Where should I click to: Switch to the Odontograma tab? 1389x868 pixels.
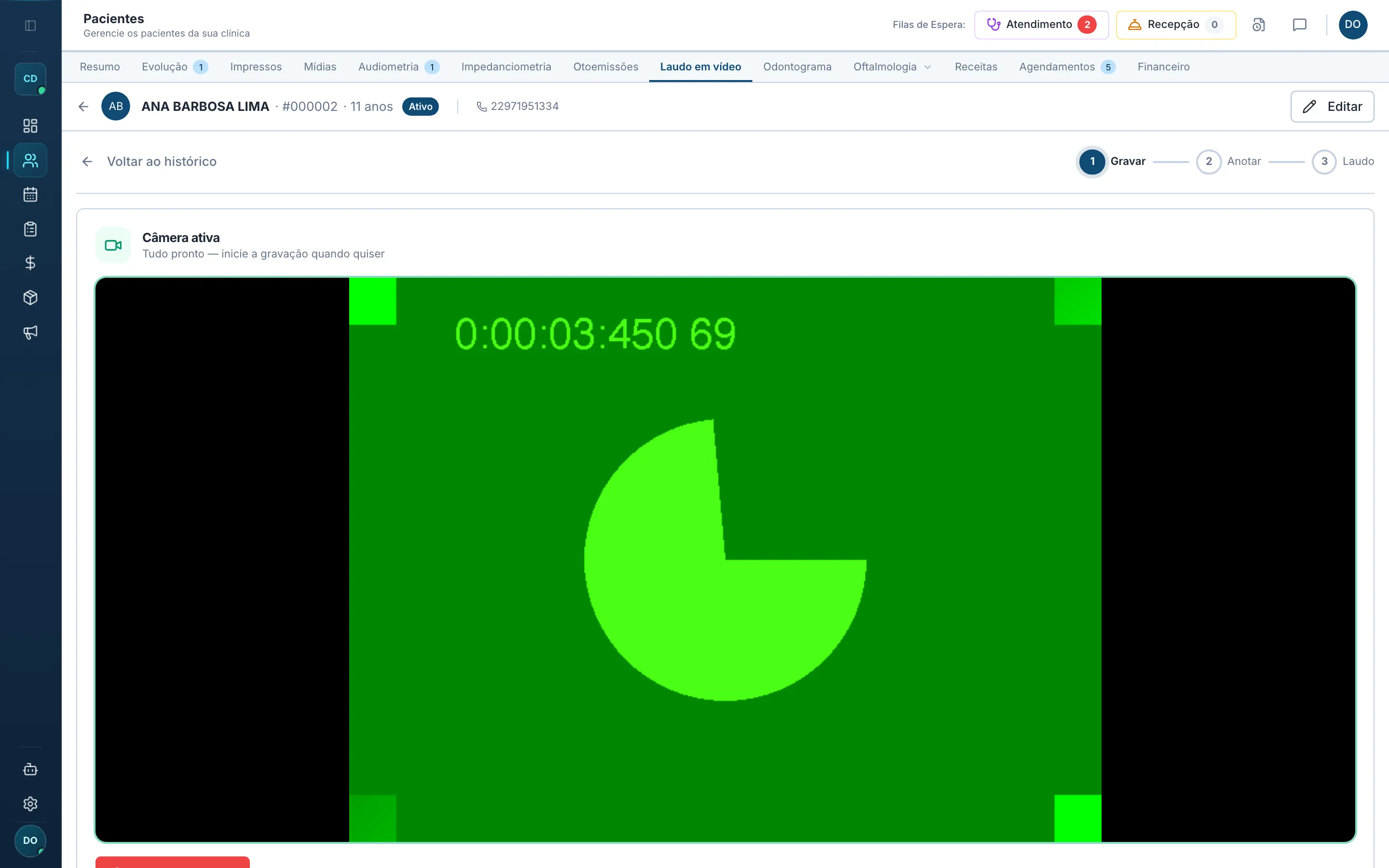797,67
